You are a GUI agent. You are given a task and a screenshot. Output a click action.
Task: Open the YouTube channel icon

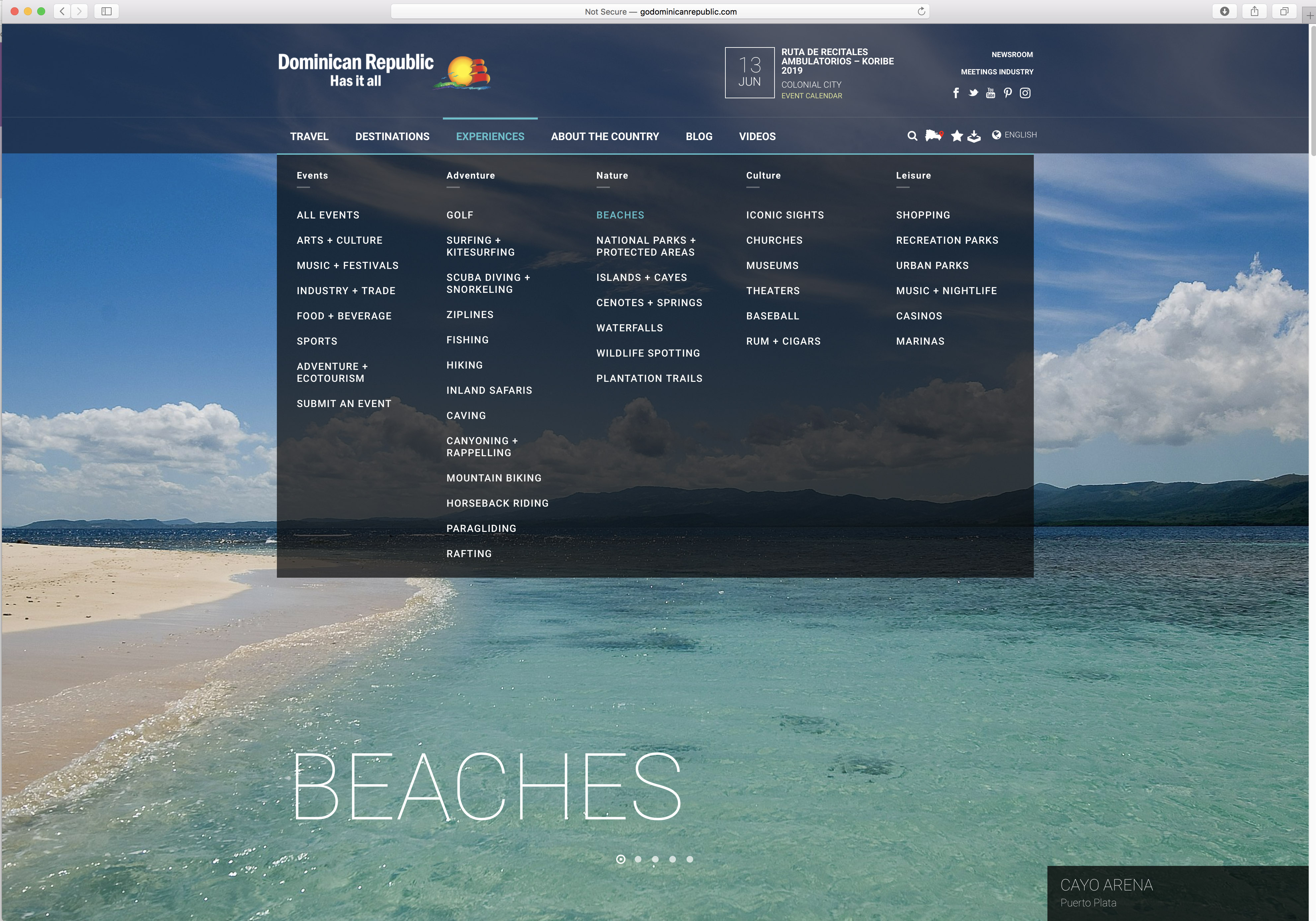tap(990, 93)
